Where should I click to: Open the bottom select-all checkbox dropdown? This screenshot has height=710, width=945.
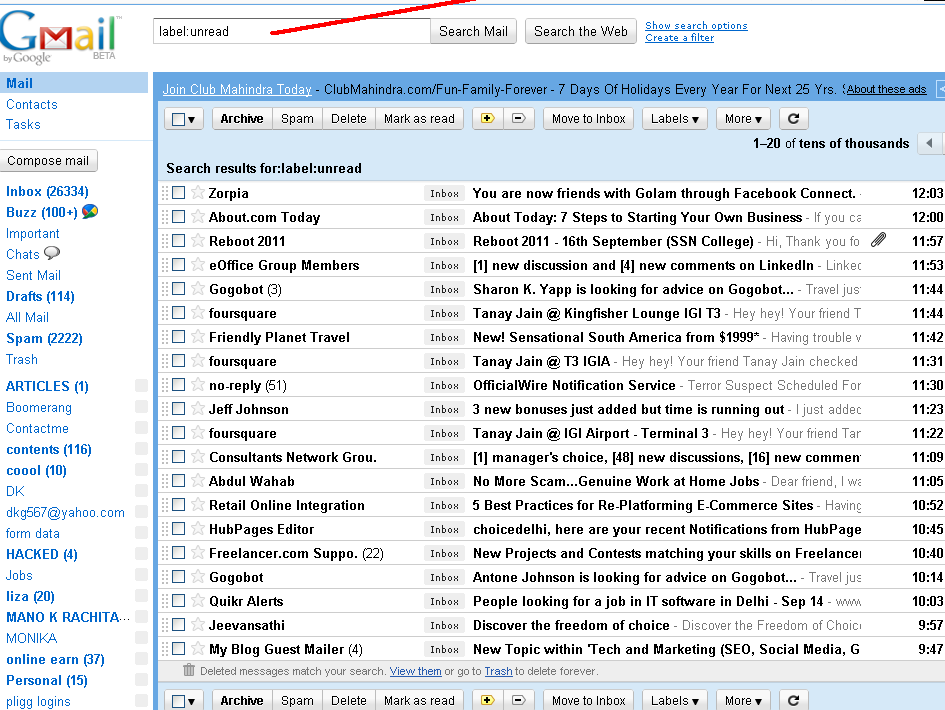(184, 700)
